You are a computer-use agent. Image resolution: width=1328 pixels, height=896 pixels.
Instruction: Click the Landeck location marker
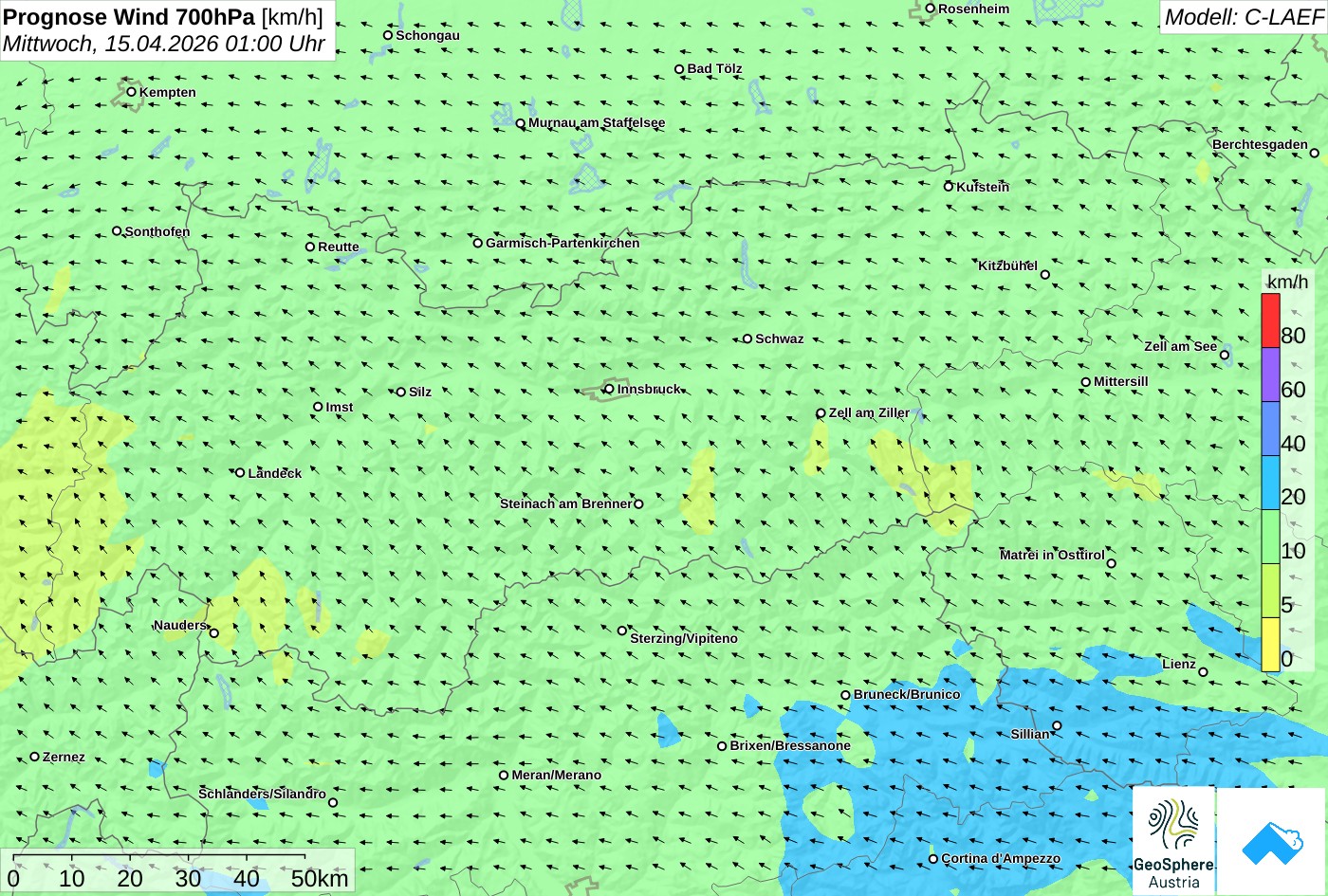240,472
